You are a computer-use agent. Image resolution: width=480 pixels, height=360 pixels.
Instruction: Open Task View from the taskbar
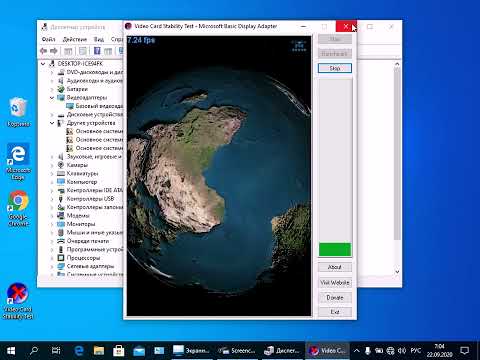56,351
